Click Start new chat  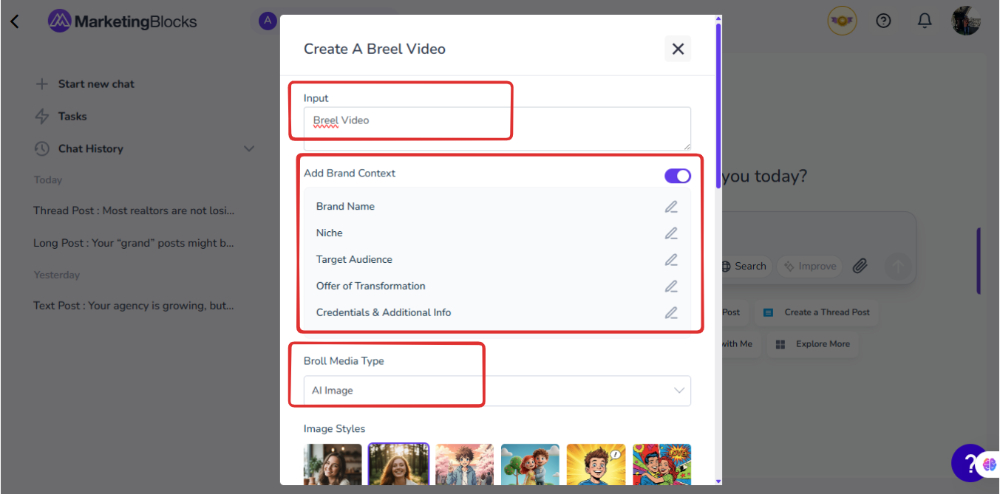(x=96, y=84)
